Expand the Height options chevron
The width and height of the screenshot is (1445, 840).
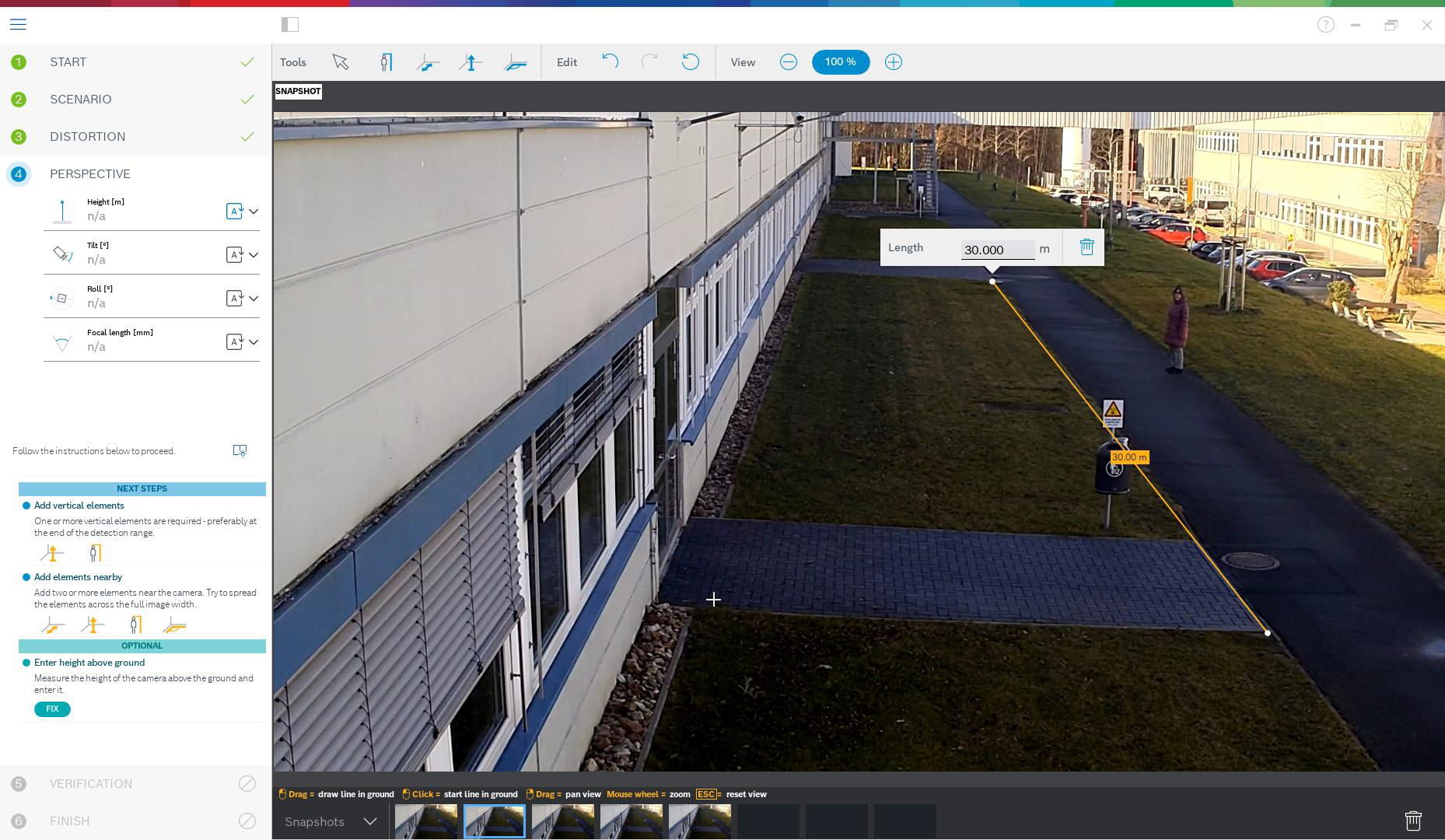coord(254,212)
